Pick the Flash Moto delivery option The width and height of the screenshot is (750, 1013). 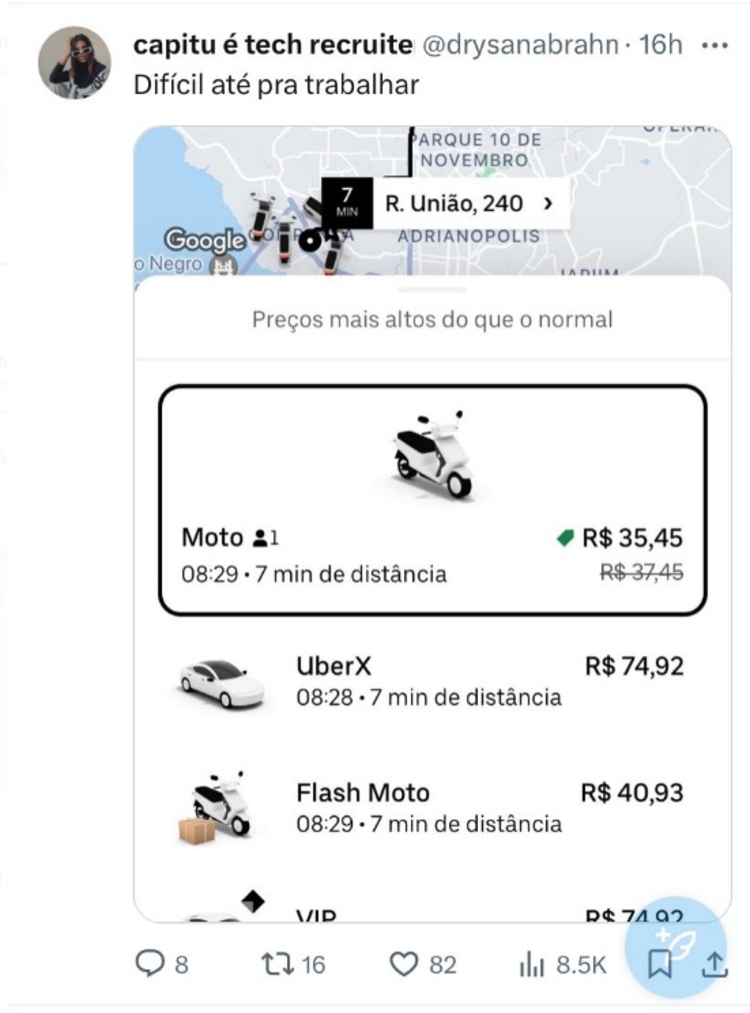(x=432, y=808)
